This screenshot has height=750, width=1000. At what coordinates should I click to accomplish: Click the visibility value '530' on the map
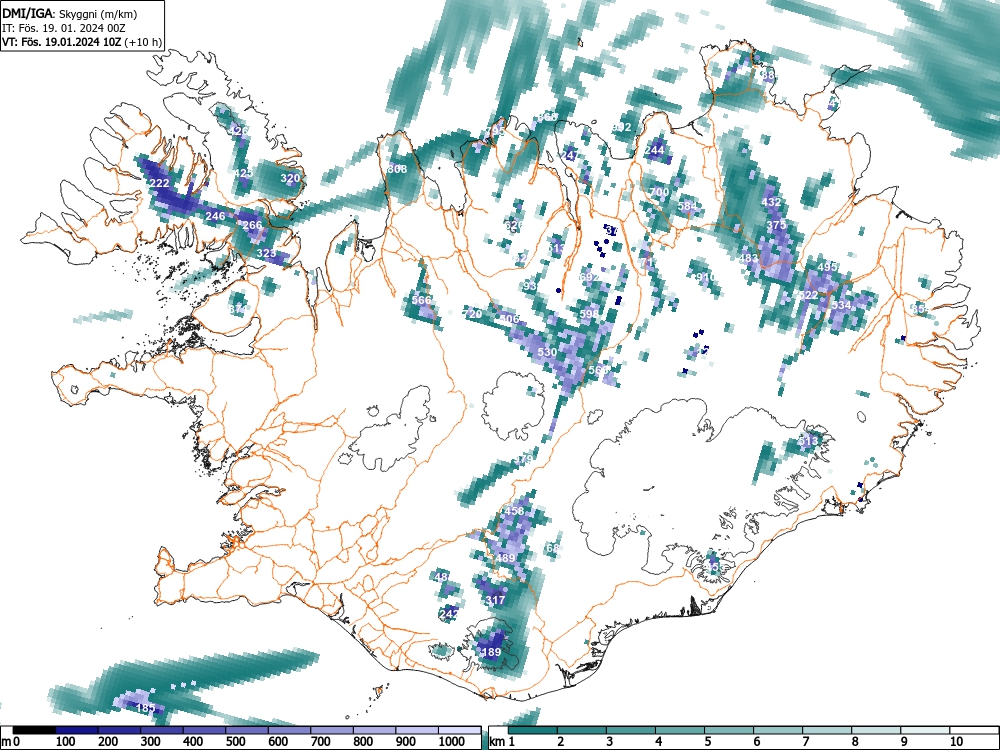(x=547, y=352)
